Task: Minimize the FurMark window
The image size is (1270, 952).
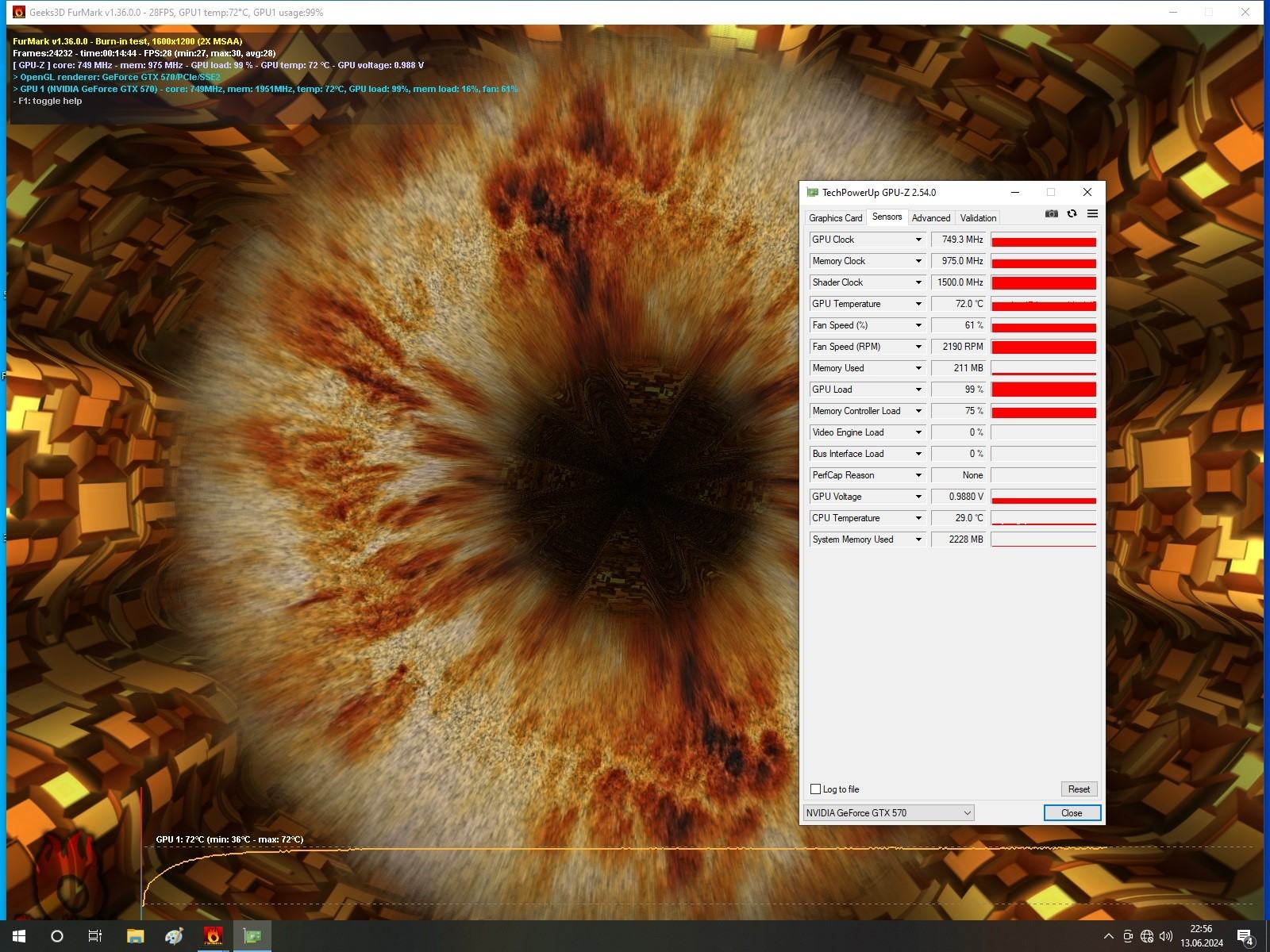Action: 1173,12
